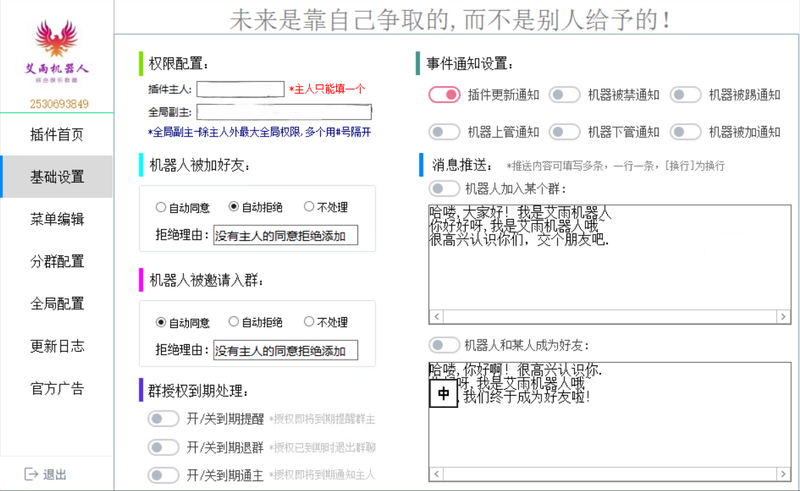Select 自动拒绝 for 机器人被加好友
The width and height of the screenshot is (800, 491).
point(234,207)
